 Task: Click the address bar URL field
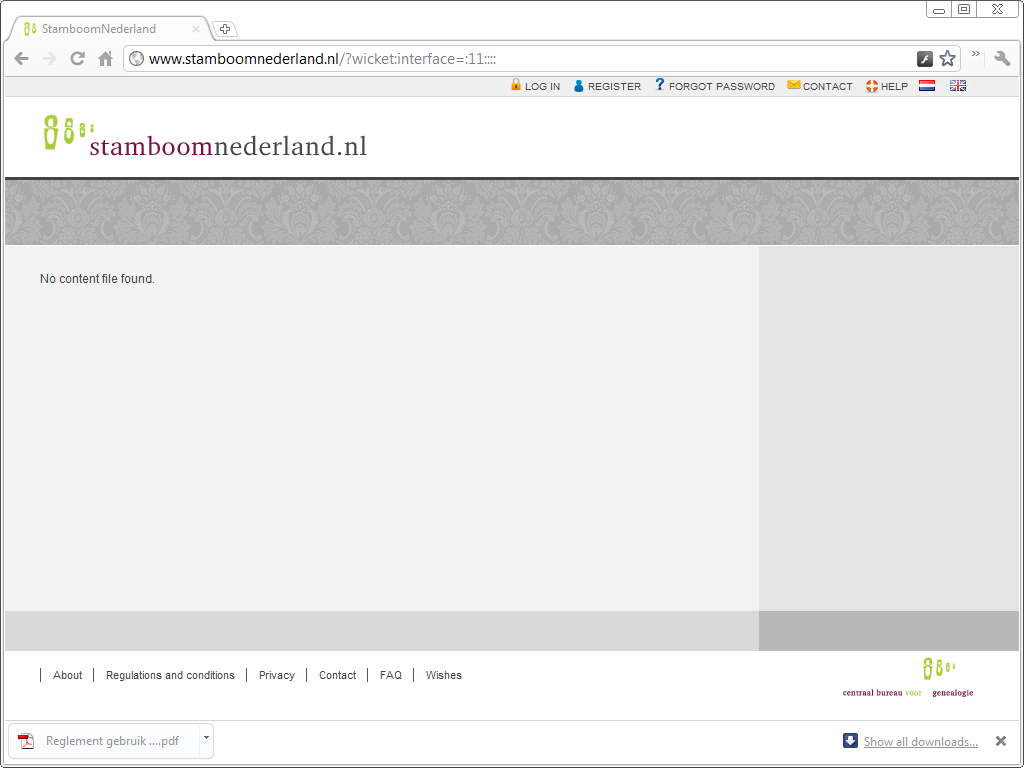[522, 59]
